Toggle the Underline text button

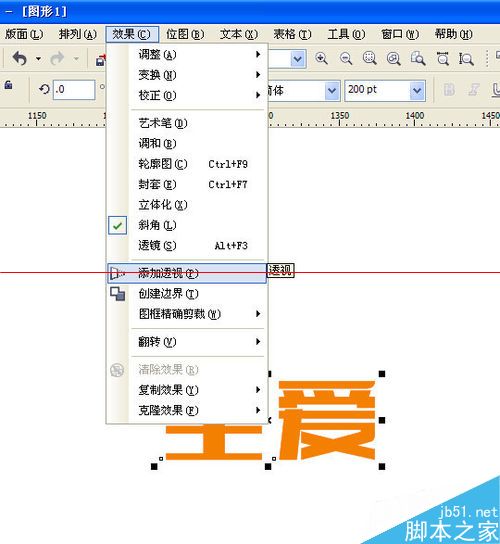(496, 90)
